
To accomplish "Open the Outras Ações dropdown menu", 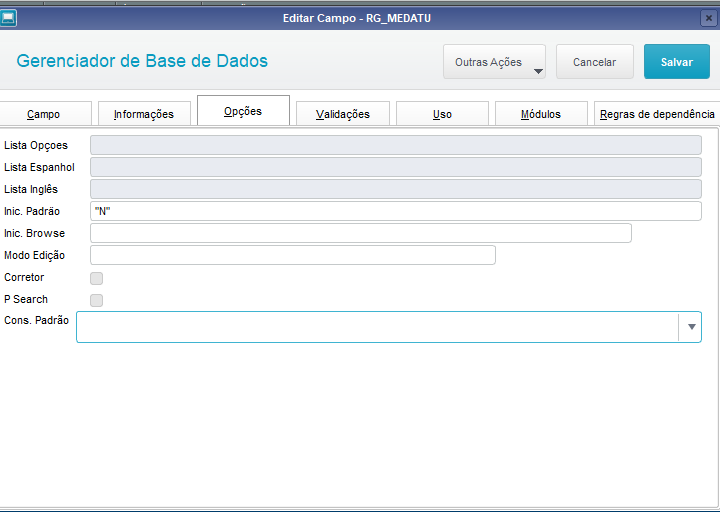I will 494,62.
